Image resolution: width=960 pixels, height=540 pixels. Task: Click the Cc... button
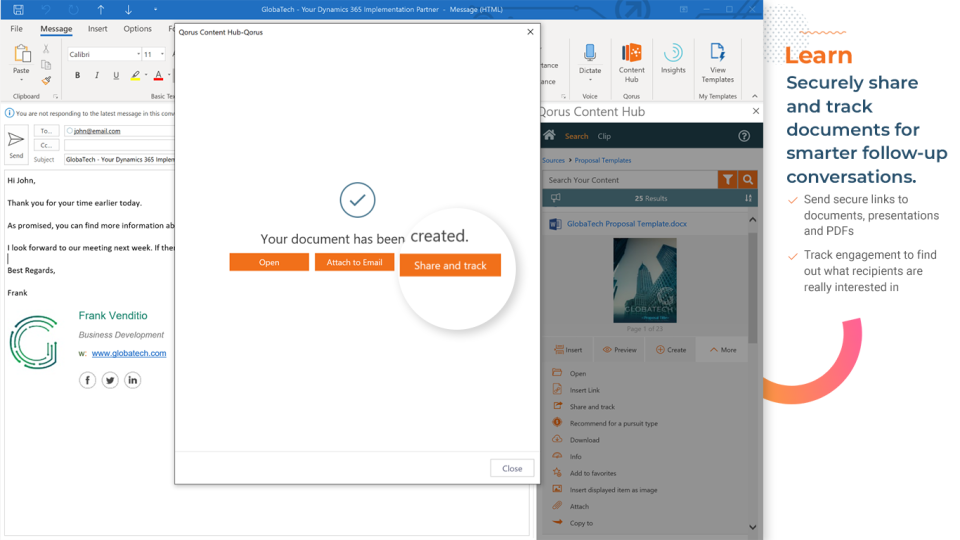[x=47, y=145]
